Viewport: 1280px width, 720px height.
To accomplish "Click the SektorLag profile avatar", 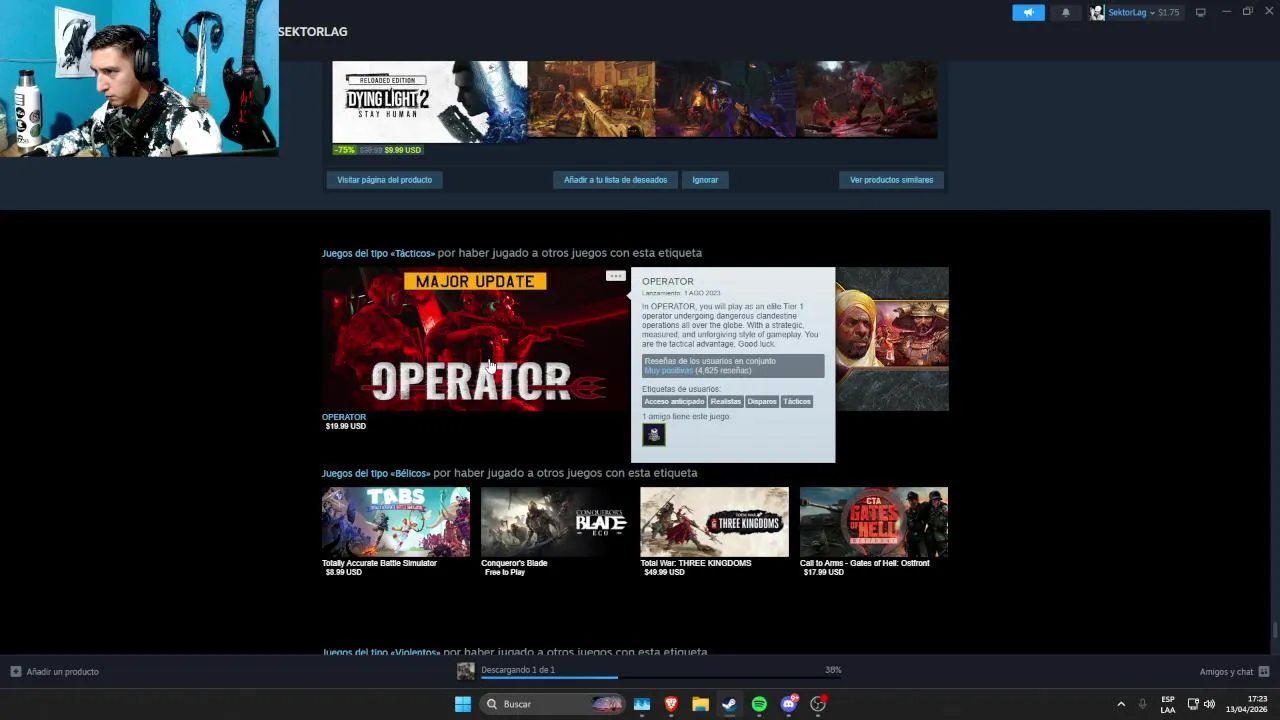I will 1097,12.
